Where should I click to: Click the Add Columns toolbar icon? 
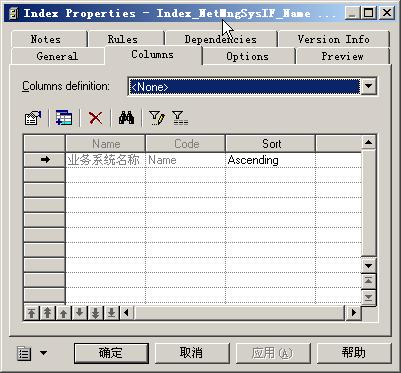pos(64,118)
